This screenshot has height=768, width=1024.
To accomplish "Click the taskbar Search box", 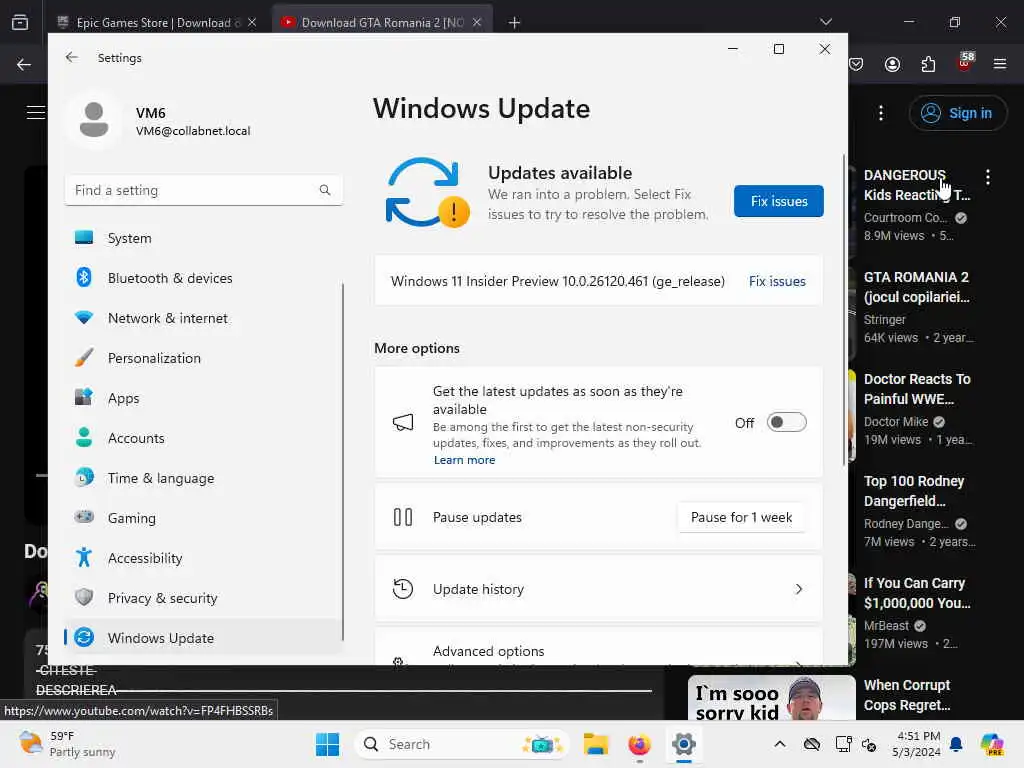I will click(x=461, y=744).
